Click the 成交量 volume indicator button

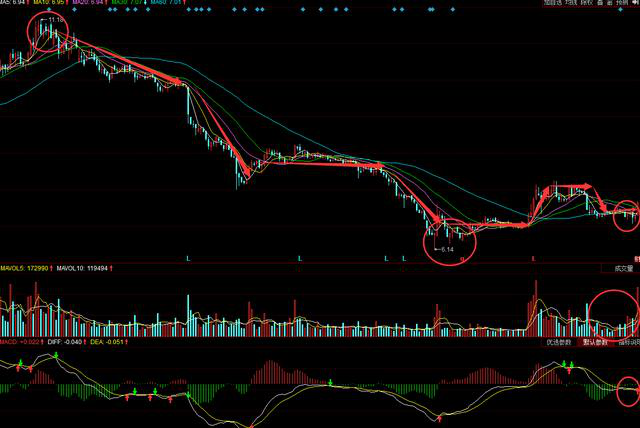click(x=618, y=268)
